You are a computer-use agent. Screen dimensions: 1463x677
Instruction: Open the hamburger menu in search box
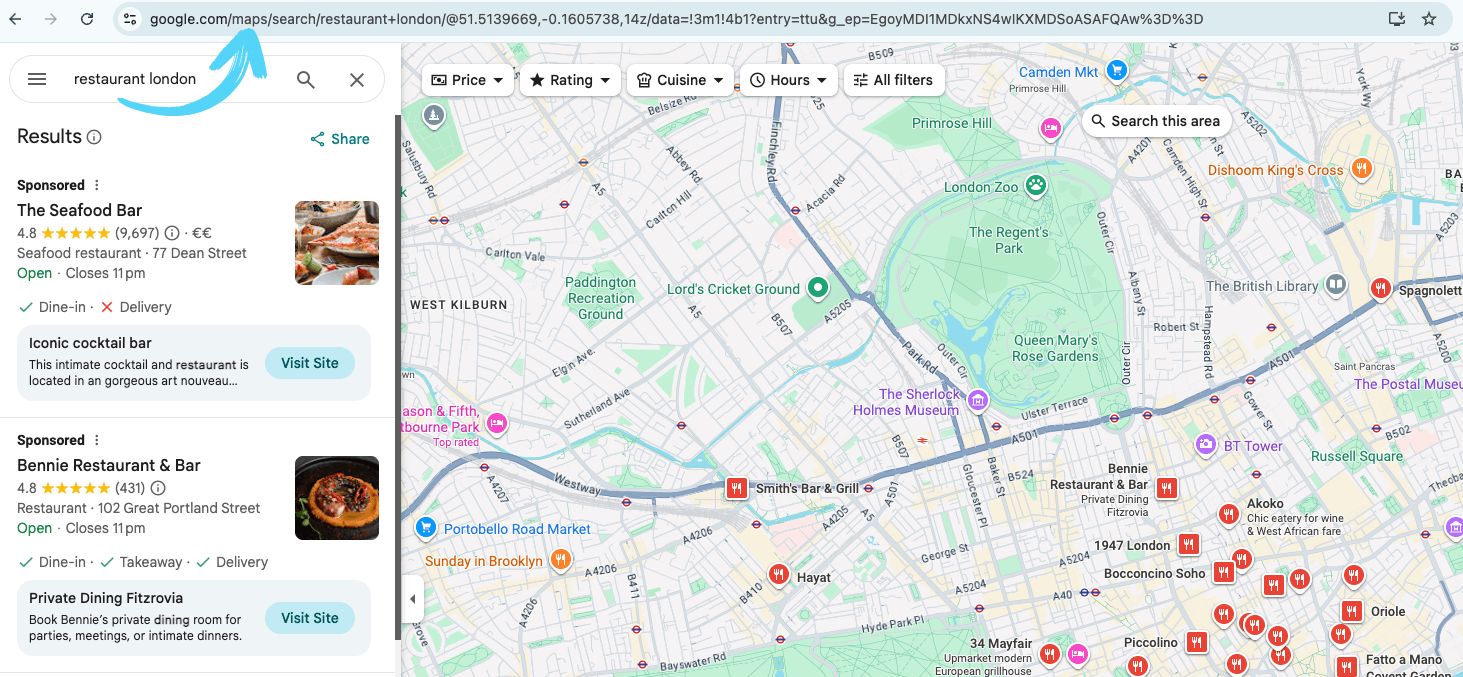click(37, 79)
